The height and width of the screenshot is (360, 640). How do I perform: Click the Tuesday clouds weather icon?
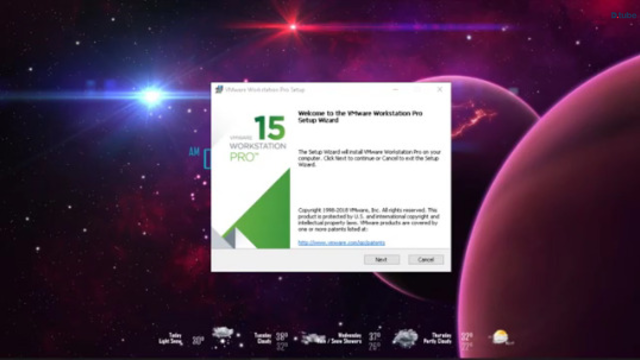point(314,338)
